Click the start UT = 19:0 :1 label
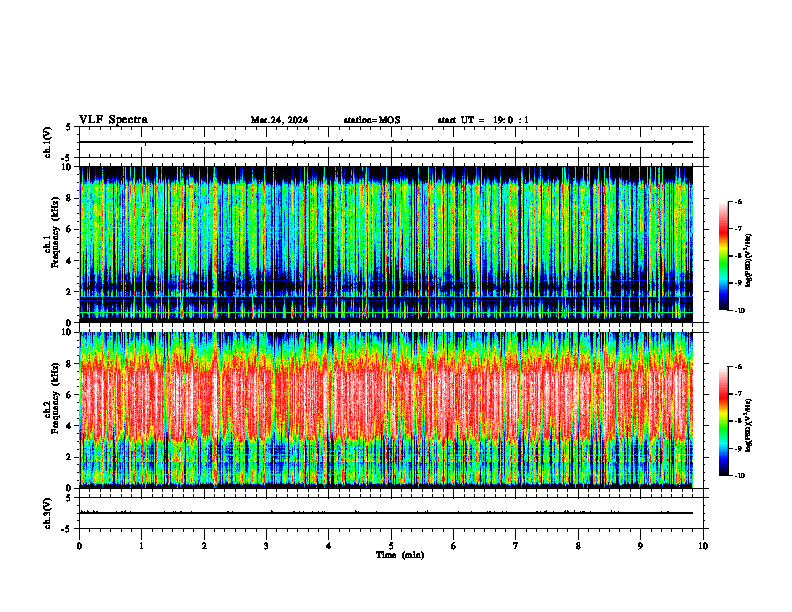 coord(483,120)
